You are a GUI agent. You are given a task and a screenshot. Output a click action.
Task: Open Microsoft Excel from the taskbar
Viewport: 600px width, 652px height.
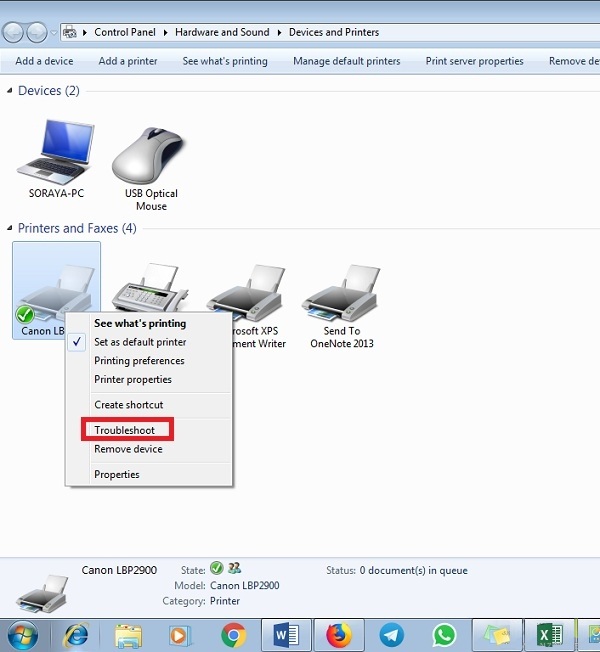549,634
